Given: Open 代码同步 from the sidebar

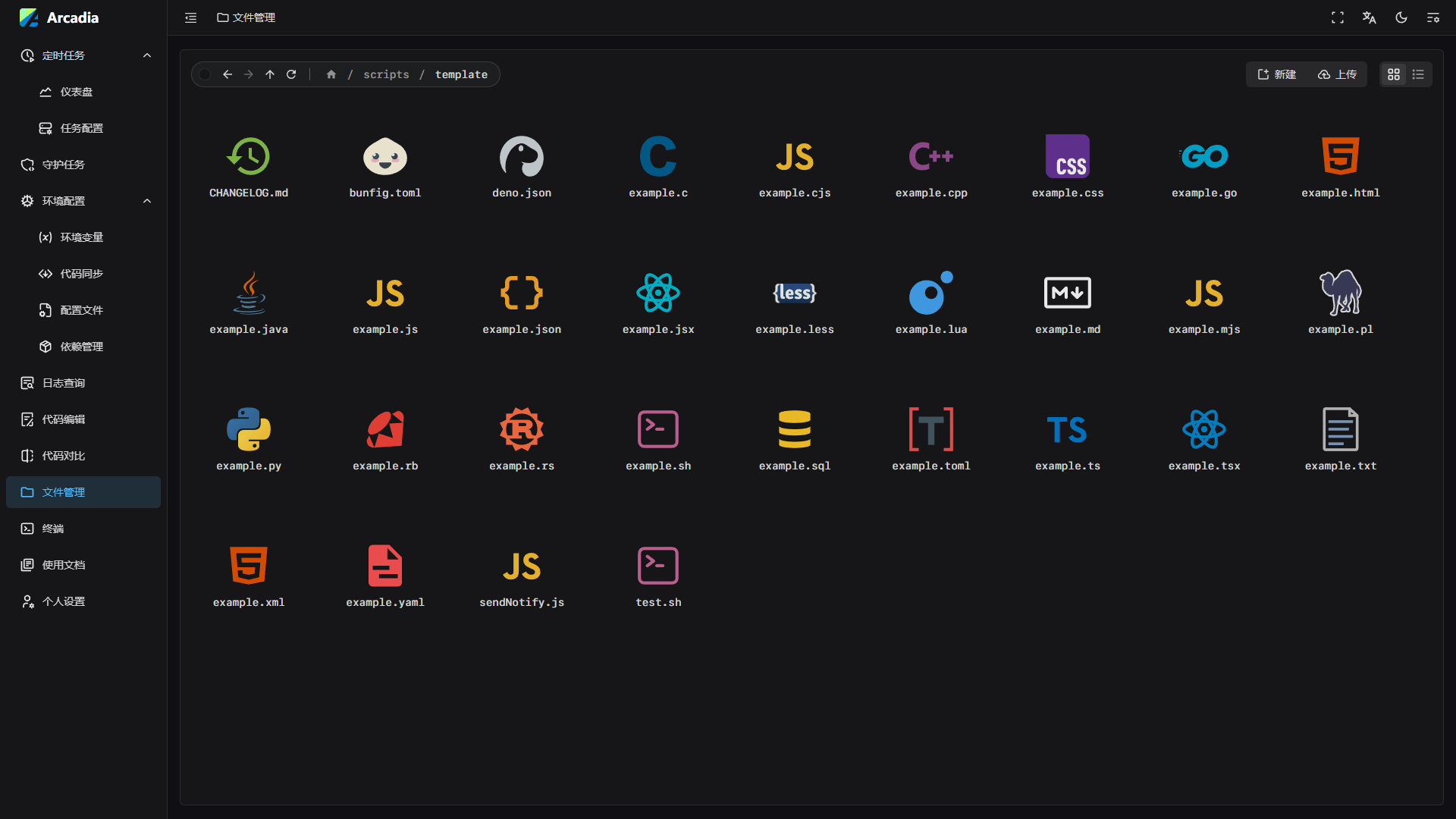Looking at the screenshot, I should click(83, 274).
